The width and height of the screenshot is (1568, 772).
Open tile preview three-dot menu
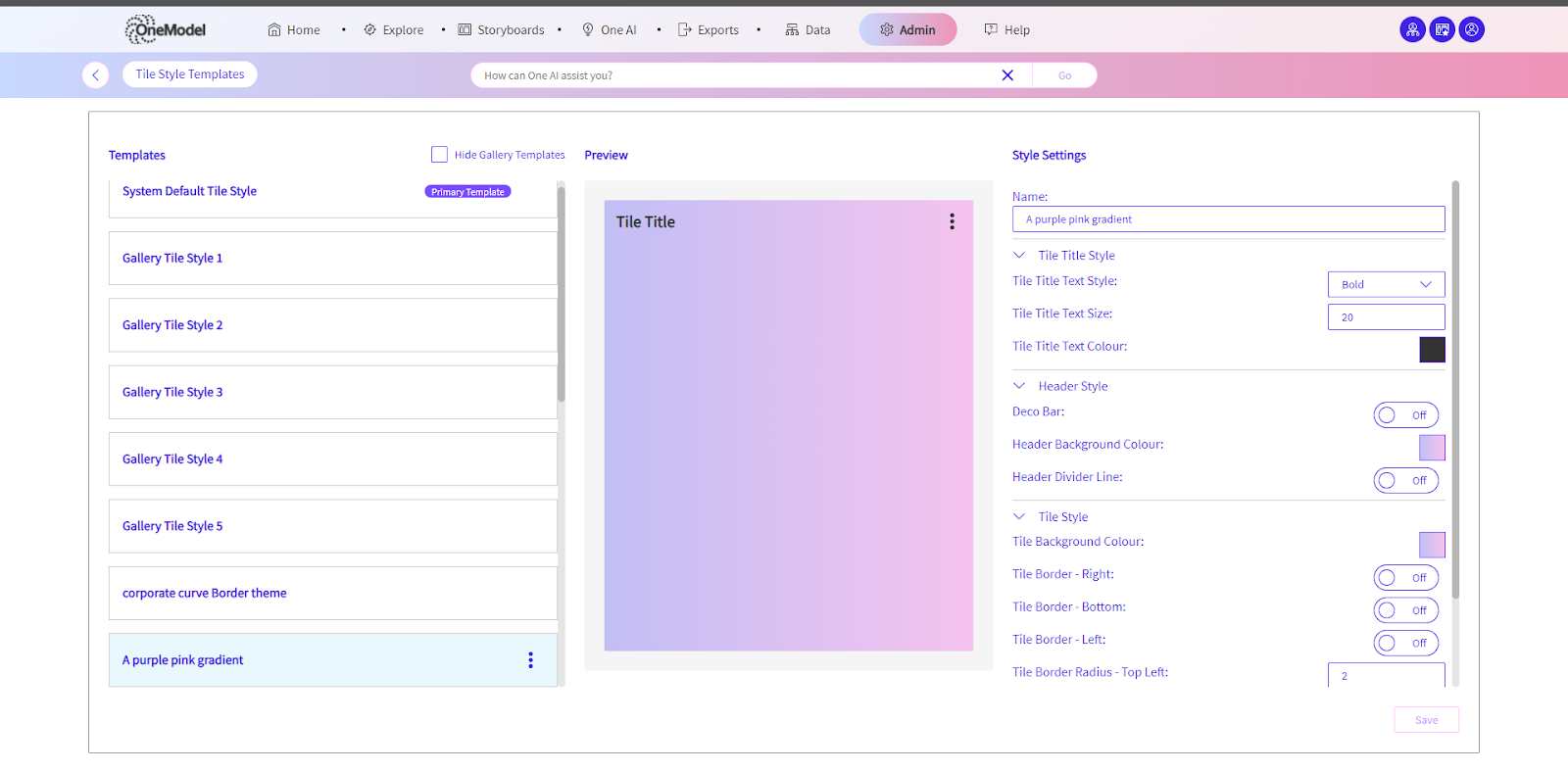951,221
